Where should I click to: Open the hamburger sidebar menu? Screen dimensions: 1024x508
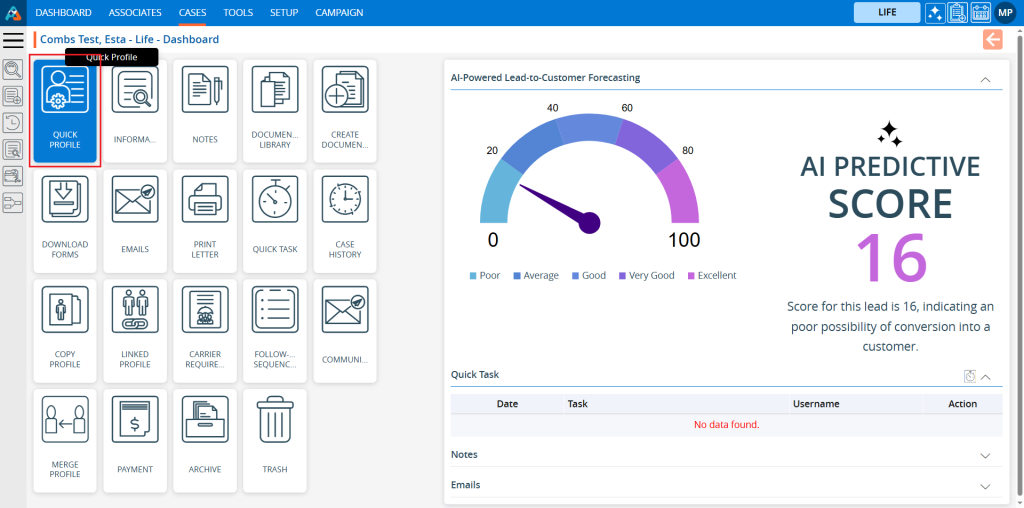point(13,40)
